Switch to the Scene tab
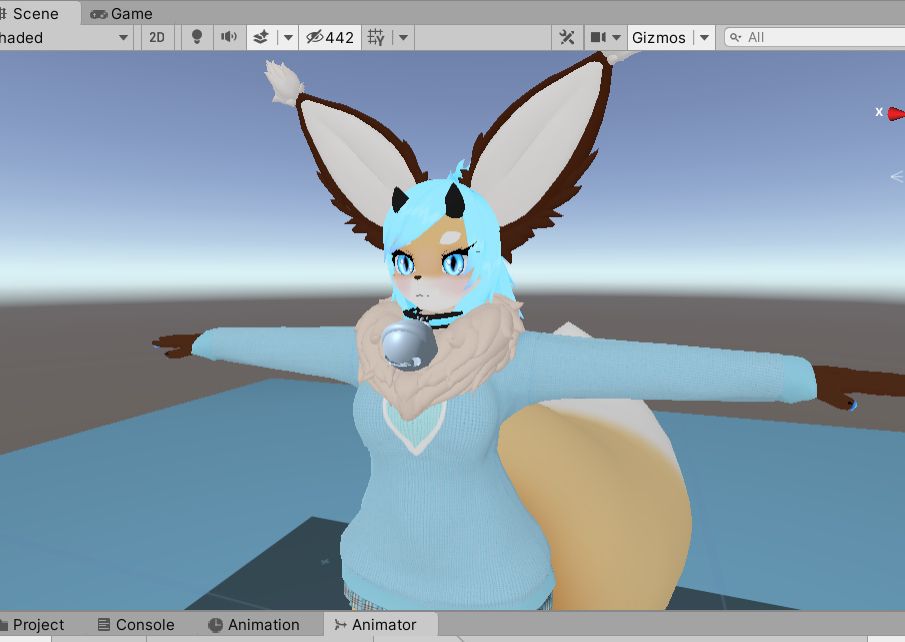905x642 pixels. (x=39, y=13)
